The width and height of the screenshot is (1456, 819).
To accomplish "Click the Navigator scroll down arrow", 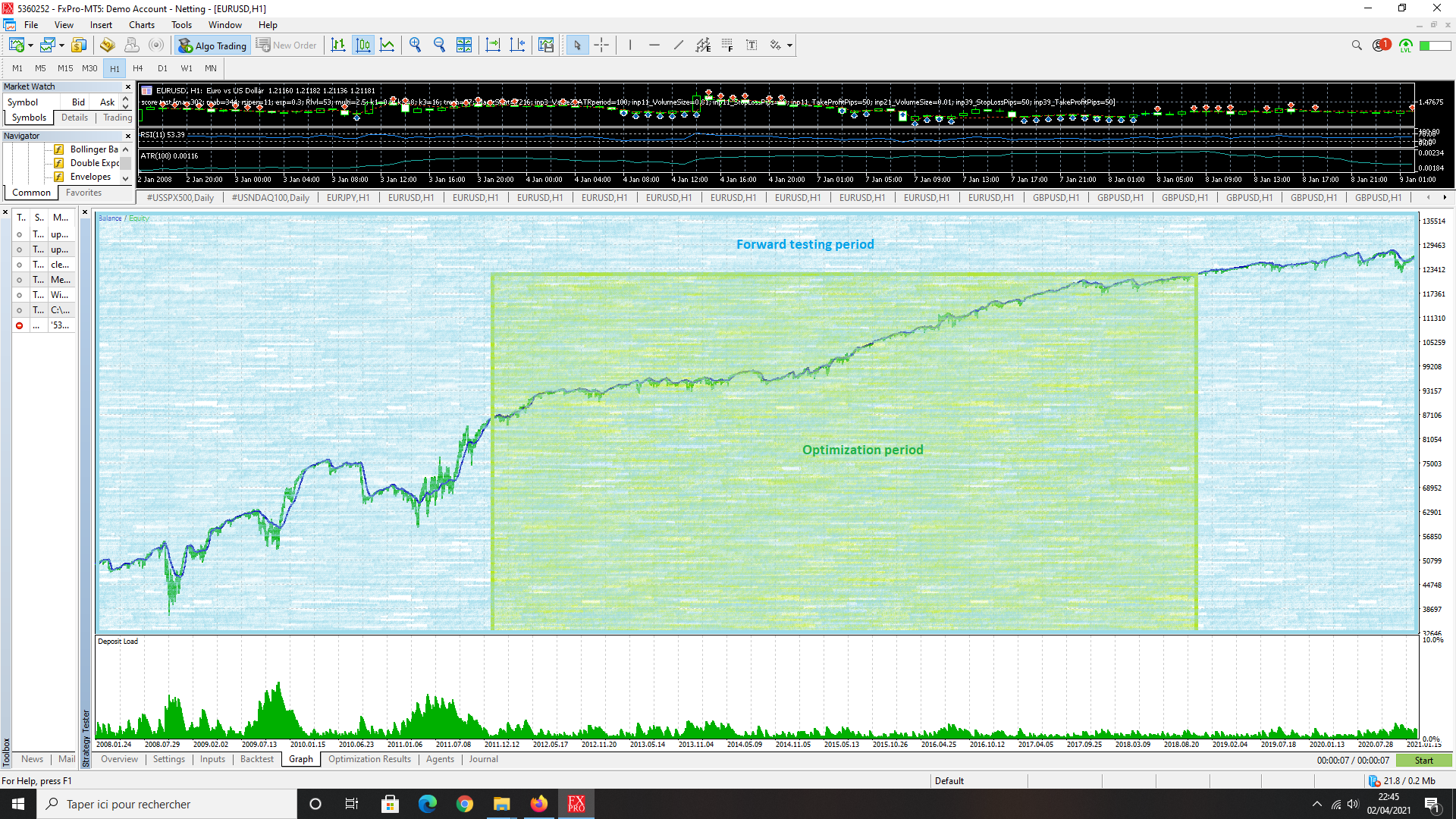I will tap(126, 178).
